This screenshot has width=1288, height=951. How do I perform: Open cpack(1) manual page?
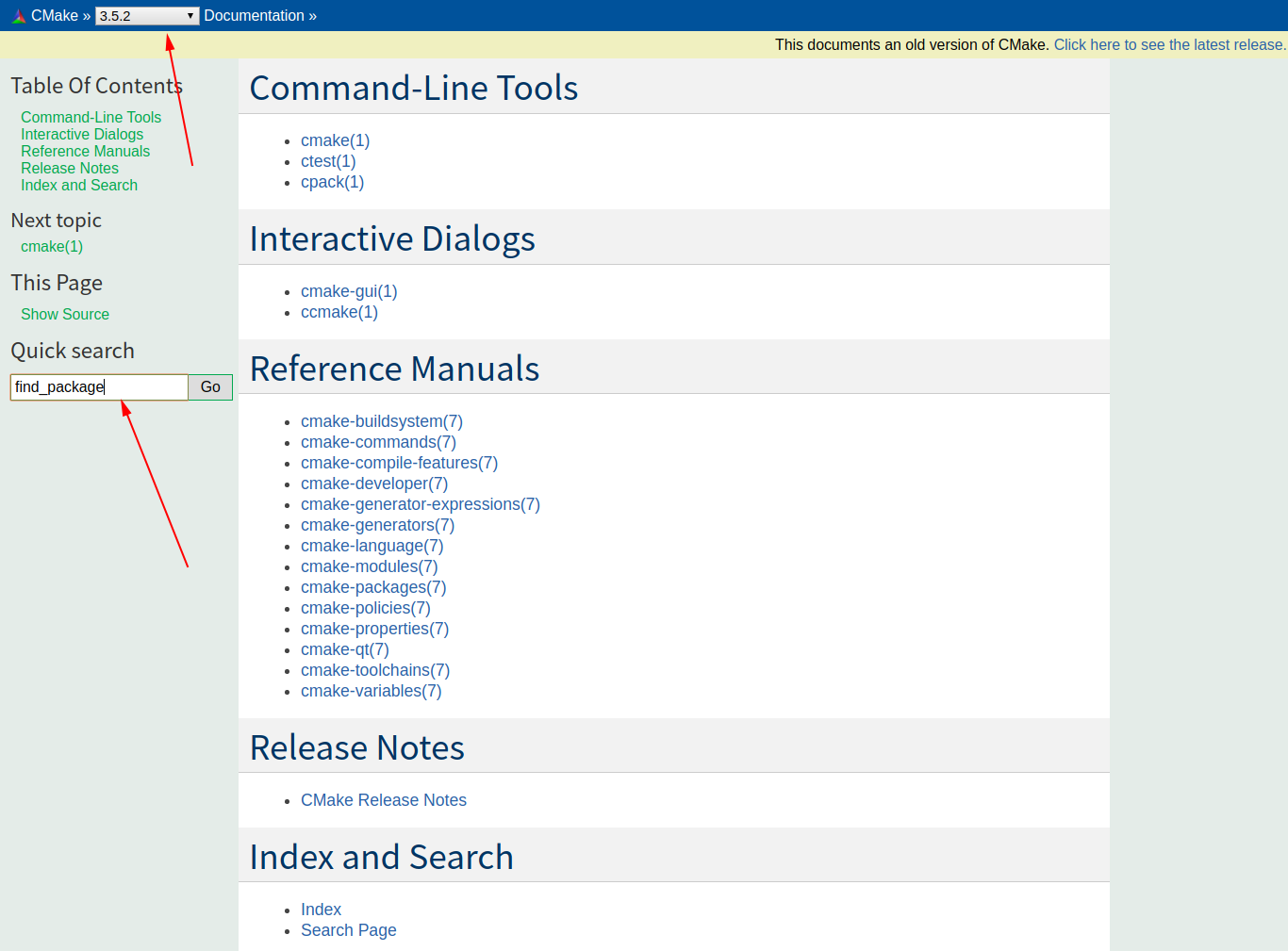click(333, 182)
